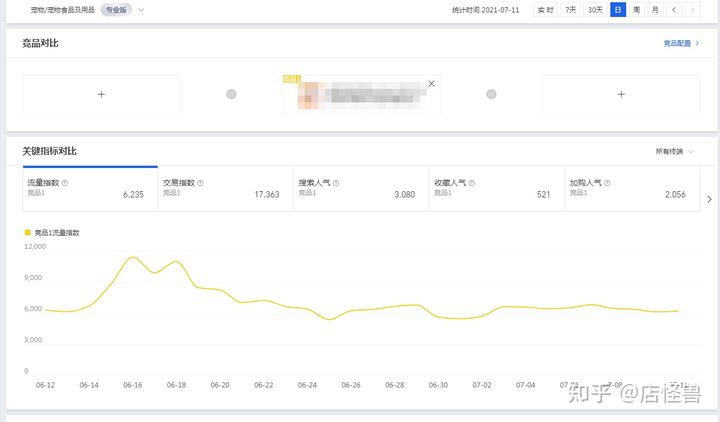The height and width of the screenshot is (422, 720).
Task: Switch the time range to 7天
Action: [571, 10]
